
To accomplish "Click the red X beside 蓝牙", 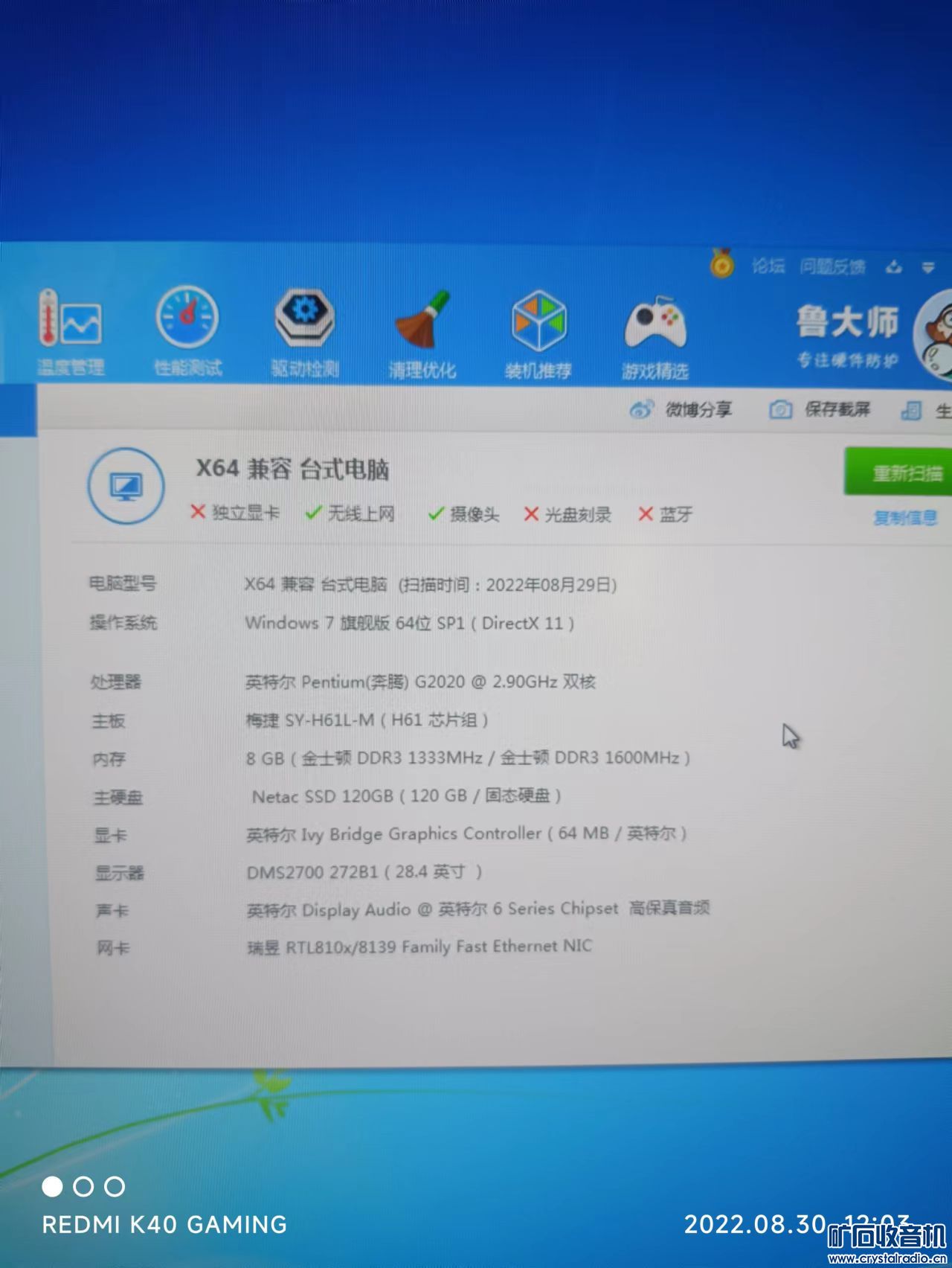I will pos(646,514).
